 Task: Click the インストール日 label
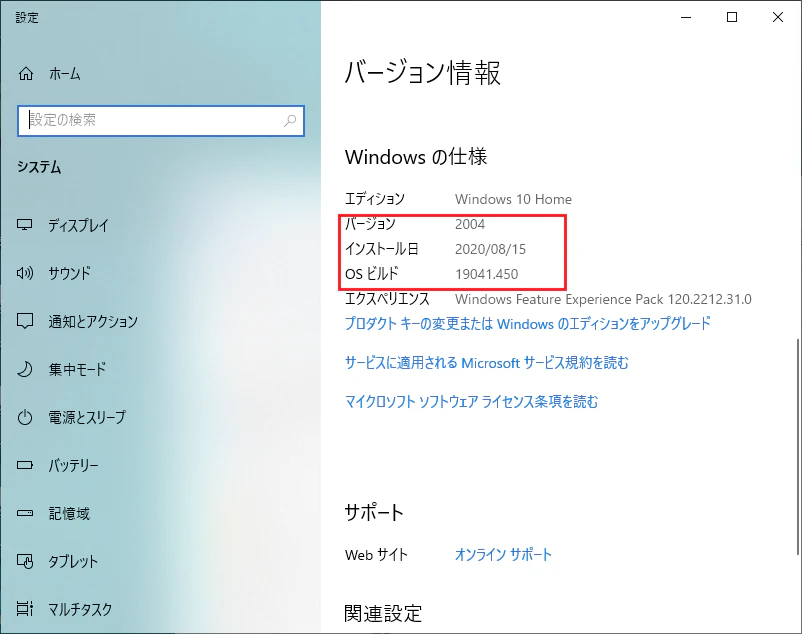point(382,249)
